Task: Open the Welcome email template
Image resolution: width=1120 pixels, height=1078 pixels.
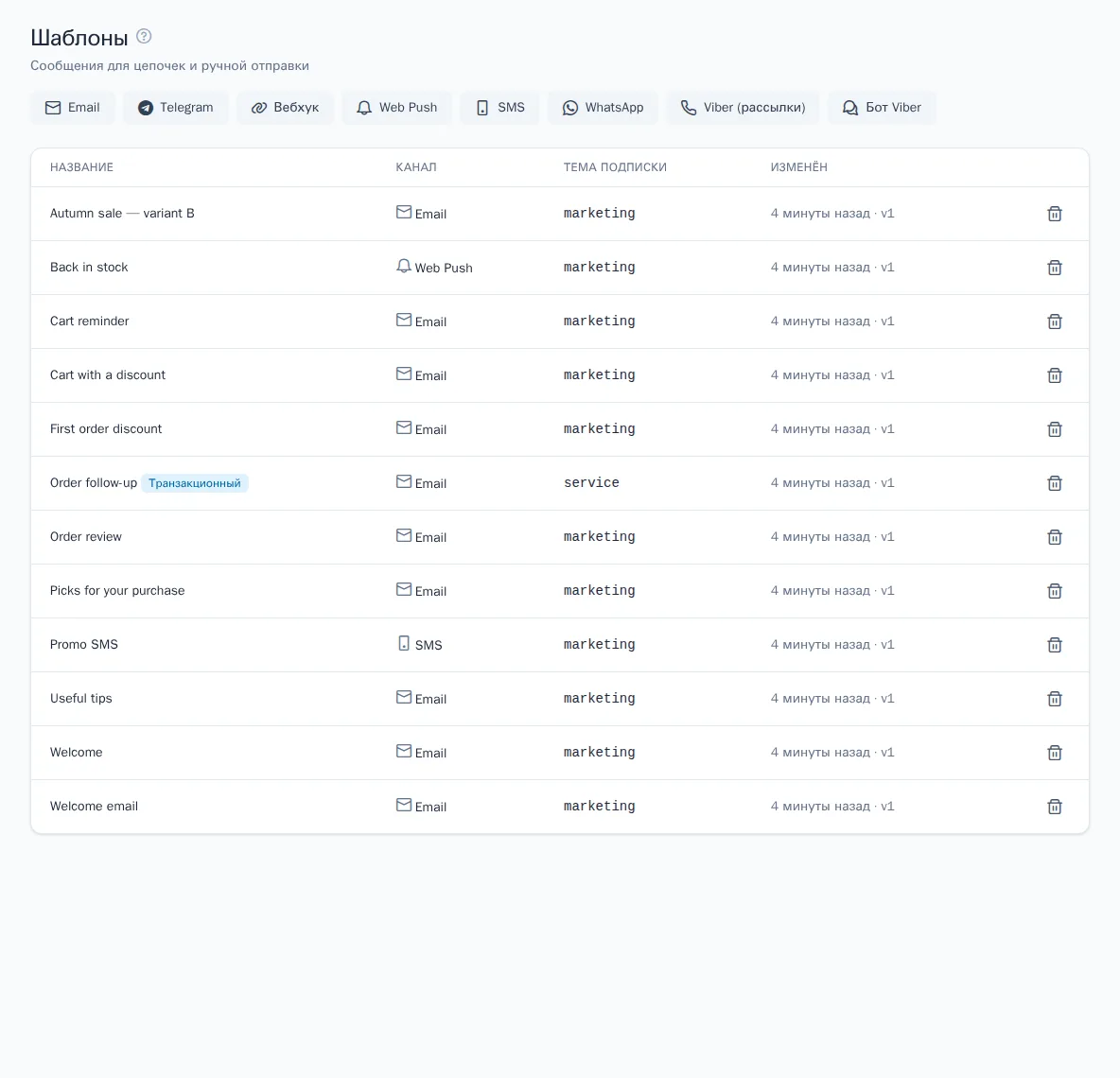Action: pos(94,806)
